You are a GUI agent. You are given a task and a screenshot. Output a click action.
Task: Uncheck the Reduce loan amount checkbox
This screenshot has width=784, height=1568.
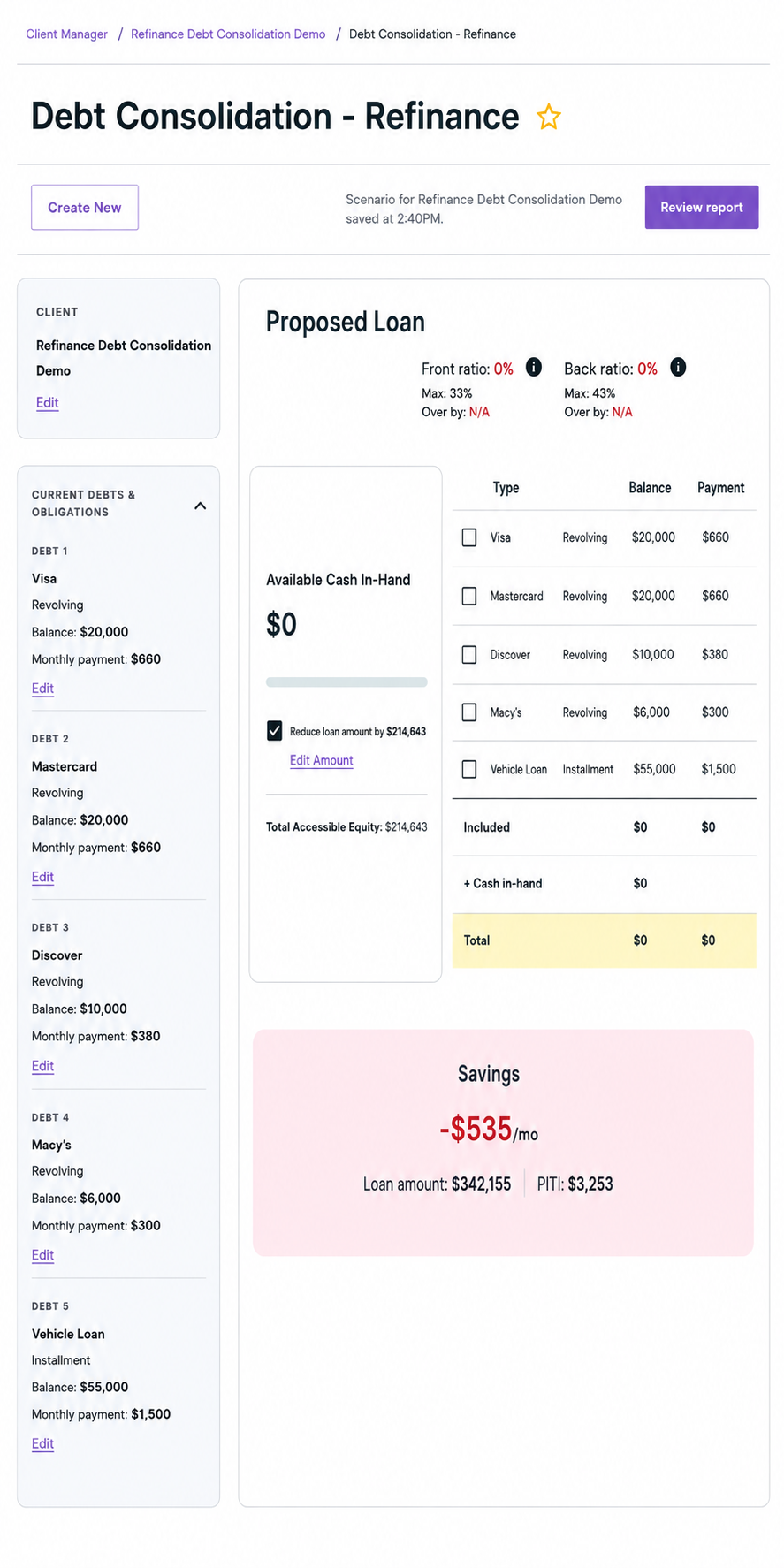(x=275, y=731)
